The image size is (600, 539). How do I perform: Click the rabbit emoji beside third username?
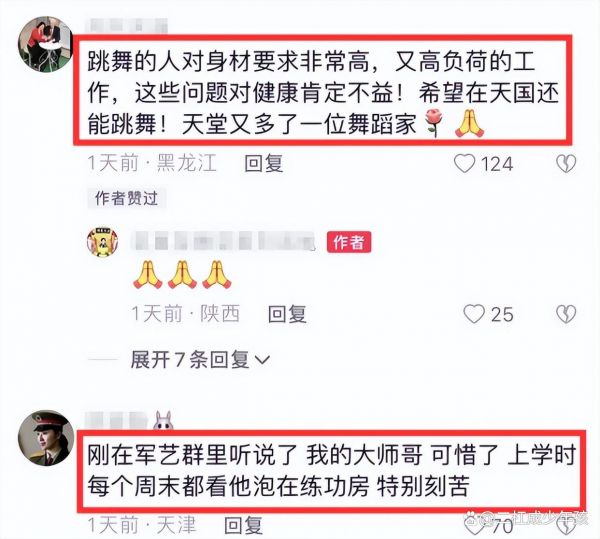(x=163, y=421)
